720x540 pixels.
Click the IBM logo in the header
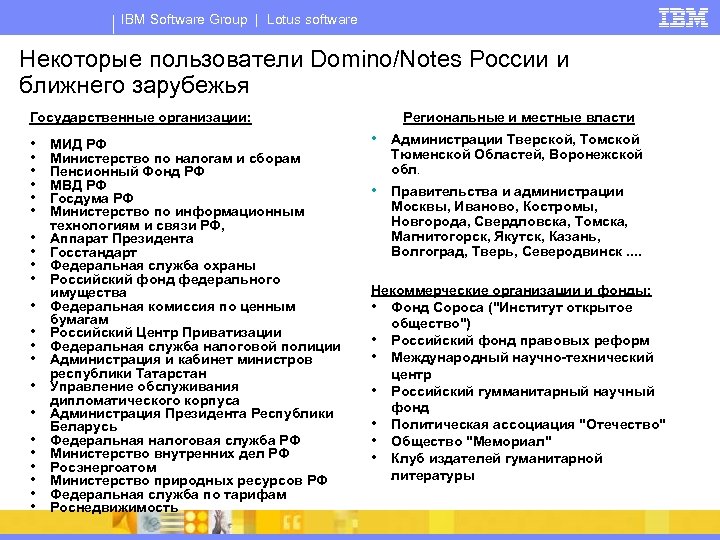(683, 18)
